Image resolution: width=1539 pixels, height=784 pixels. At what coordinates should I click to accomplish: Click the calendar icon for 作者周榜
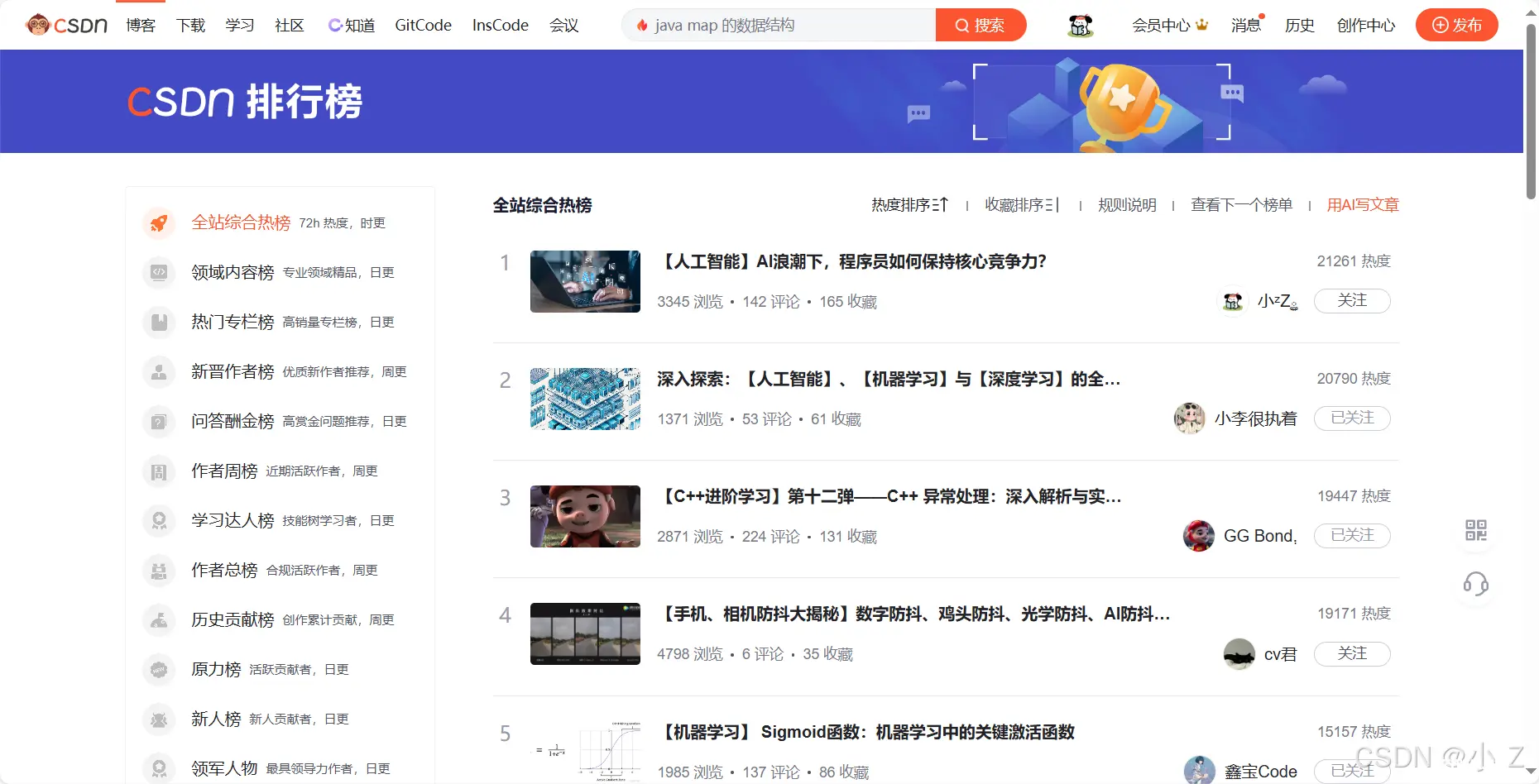[x=159, y=471]
